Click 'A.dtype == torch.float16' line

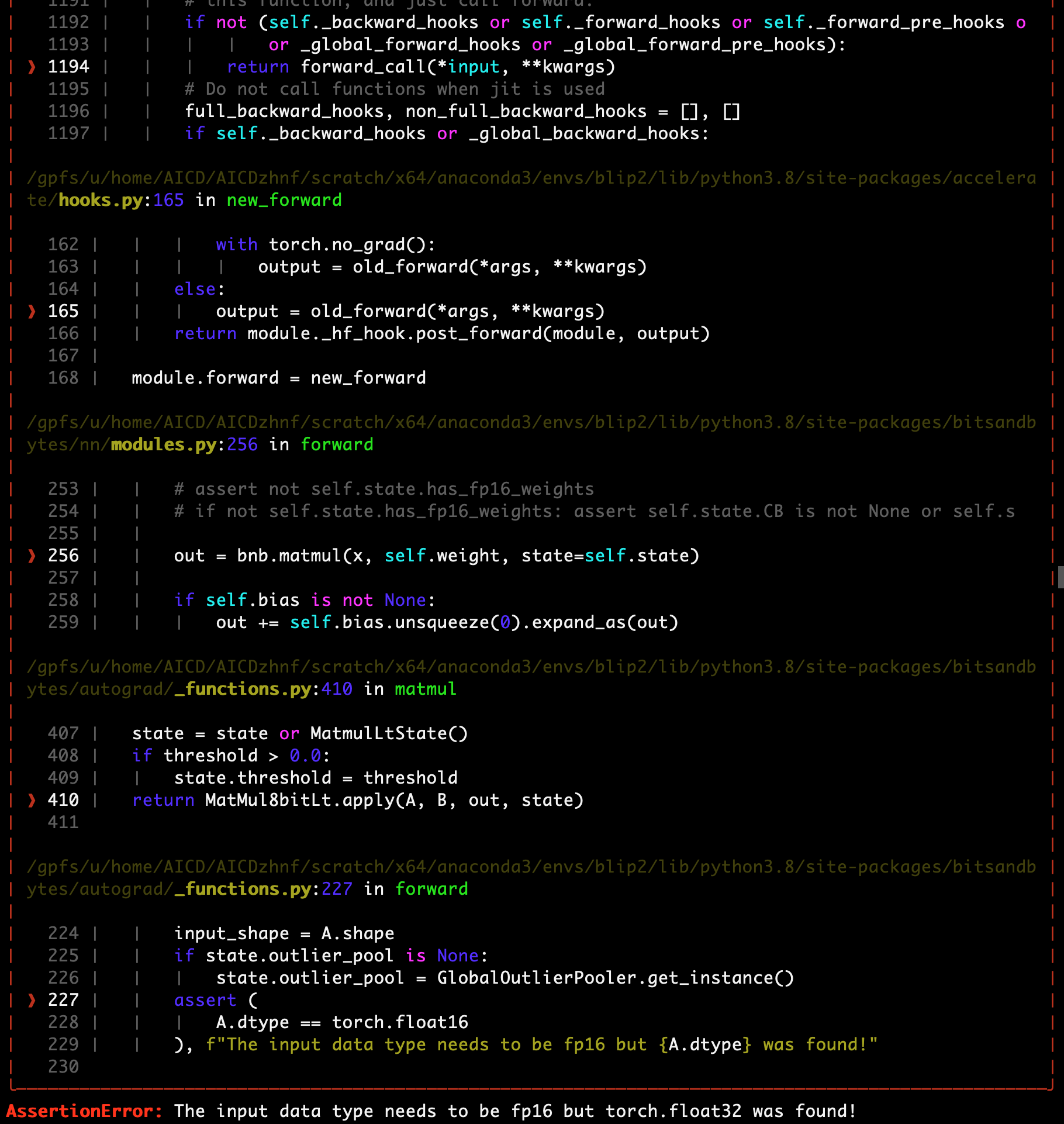(342, 1022)
